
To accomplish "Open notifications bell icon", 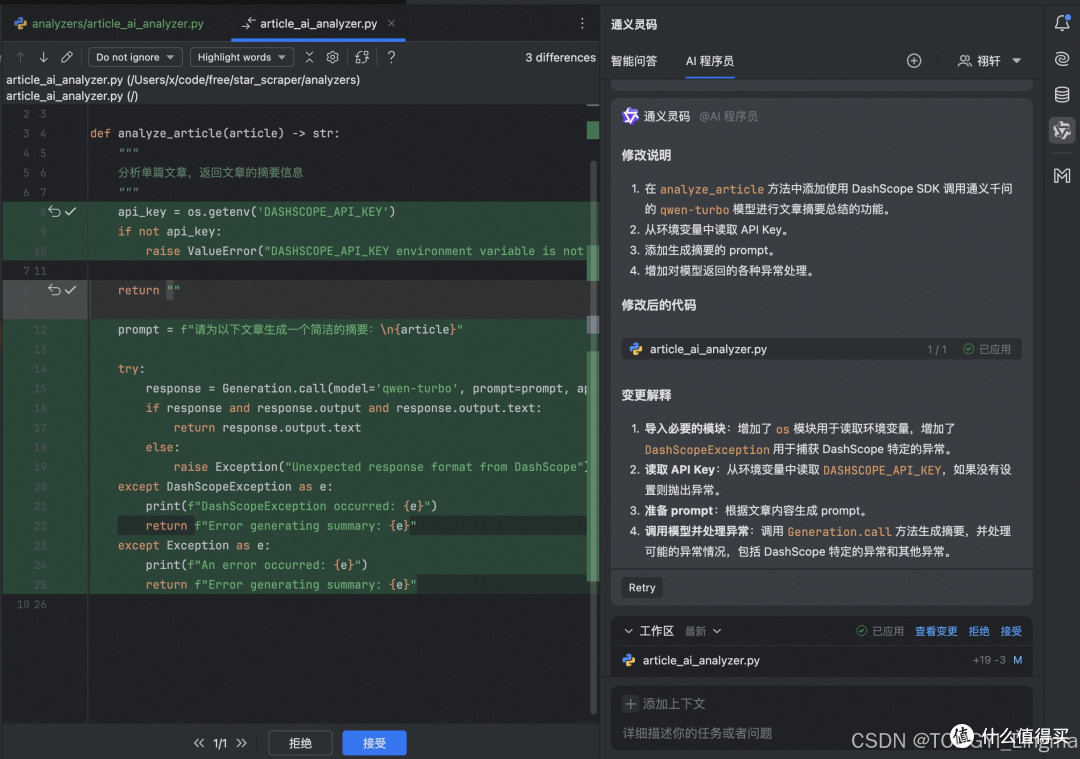I will pyautogui.click(x=1062, y=23).
